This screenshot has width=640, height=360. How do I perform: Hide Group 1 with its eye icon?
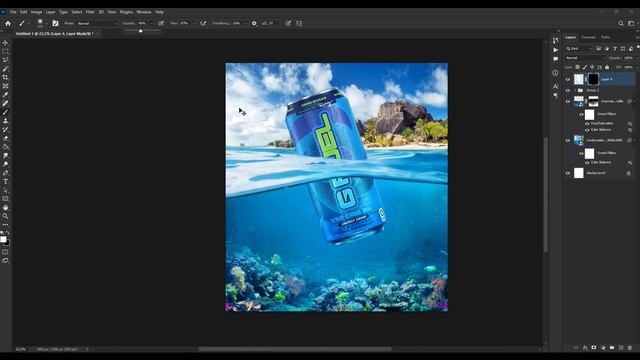click(x=568, y=90)
